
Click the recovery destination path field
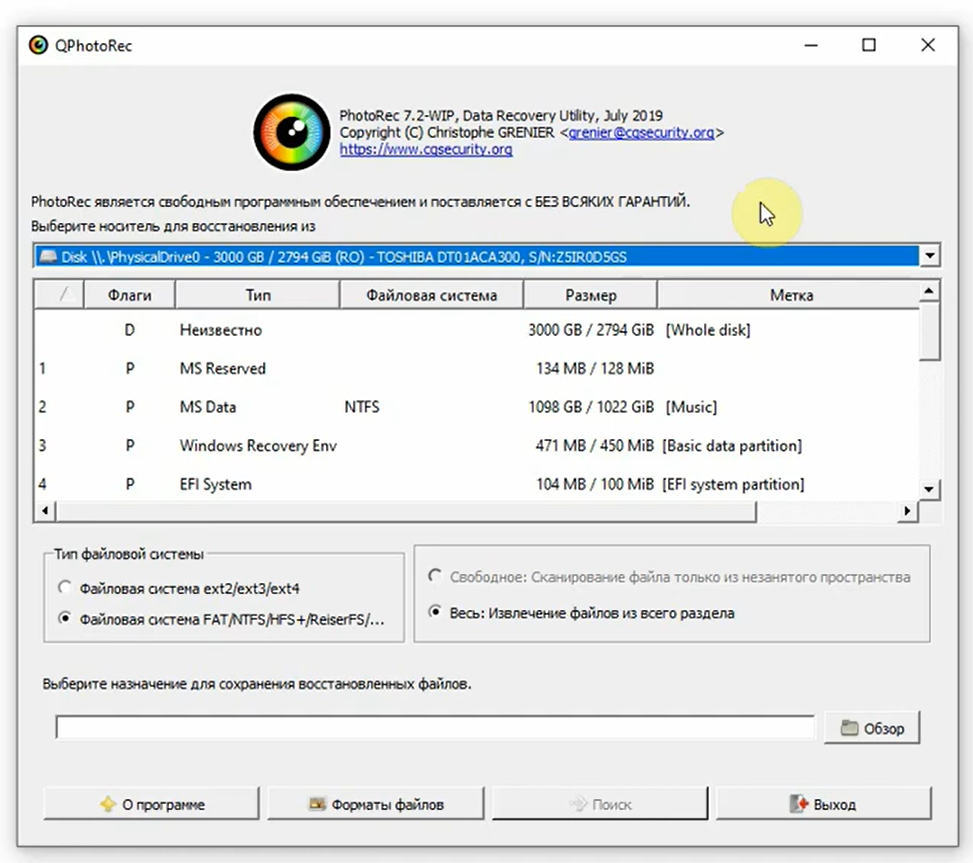(435, 728)
